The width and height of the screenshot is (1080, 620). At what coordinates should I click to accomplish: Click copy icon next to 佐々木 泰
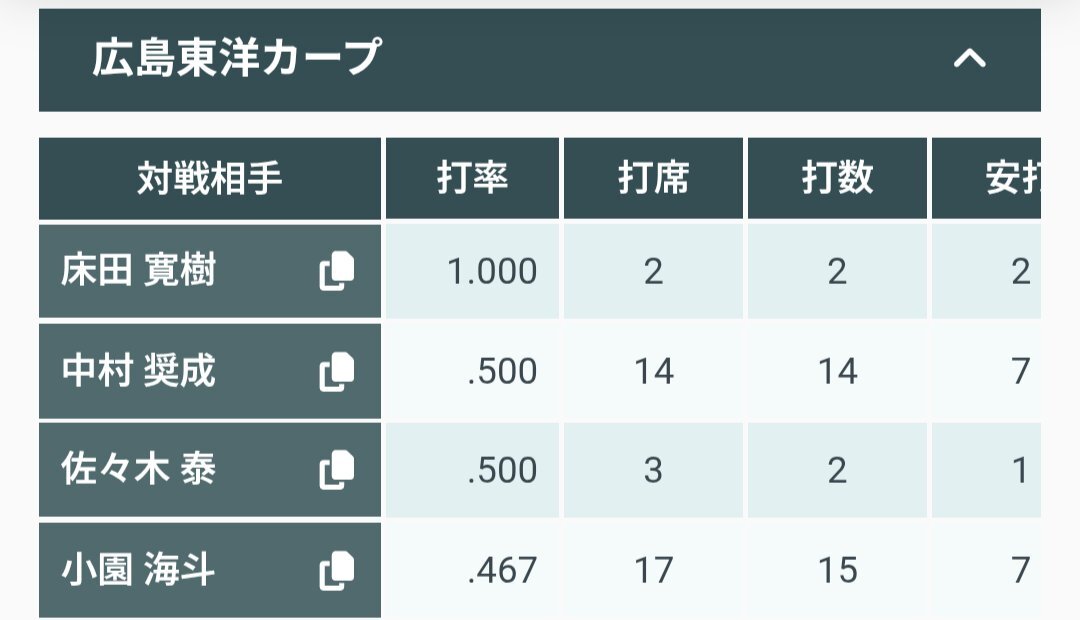[x=336, y=470]
